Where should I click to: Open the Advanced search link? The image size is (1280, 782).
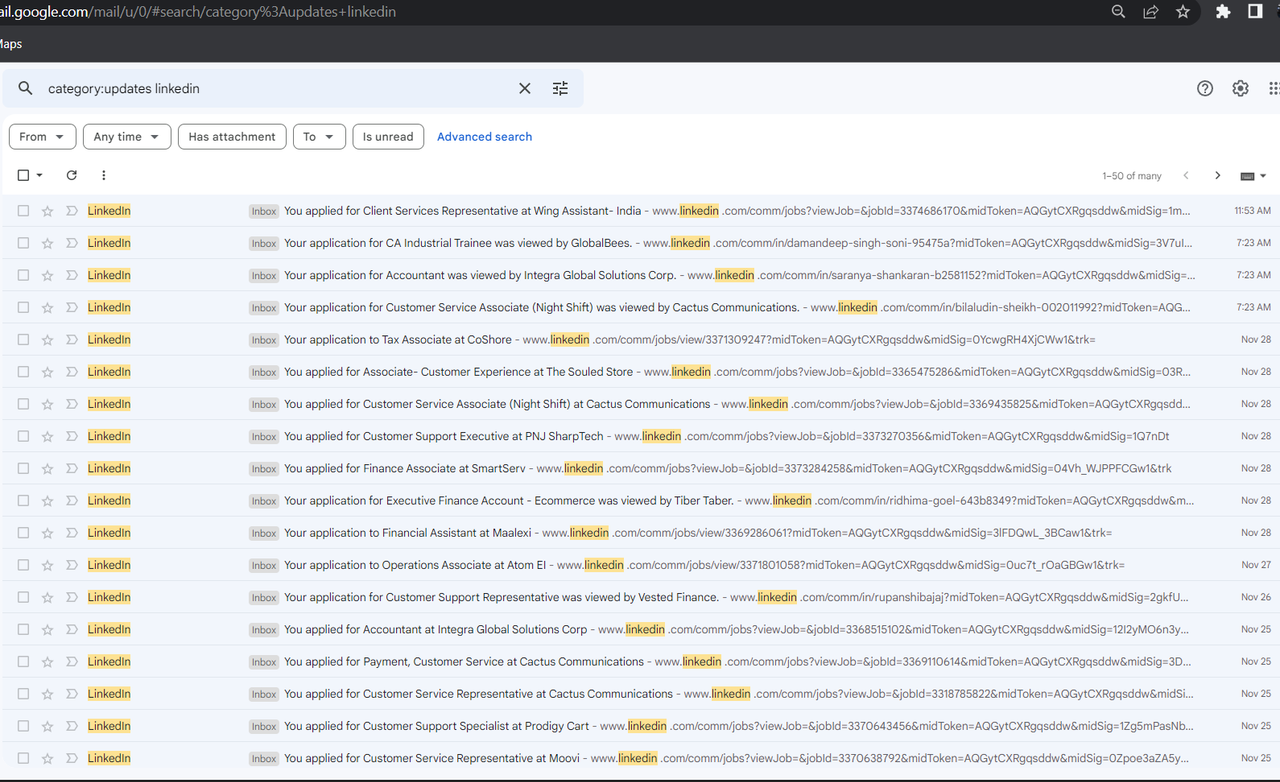click(x=484, y=137)
